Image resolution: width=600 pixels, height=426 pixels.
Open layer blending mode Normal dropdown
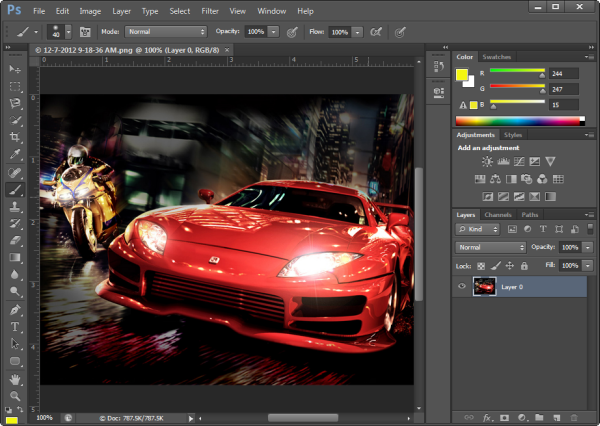(x=491, y=247)
